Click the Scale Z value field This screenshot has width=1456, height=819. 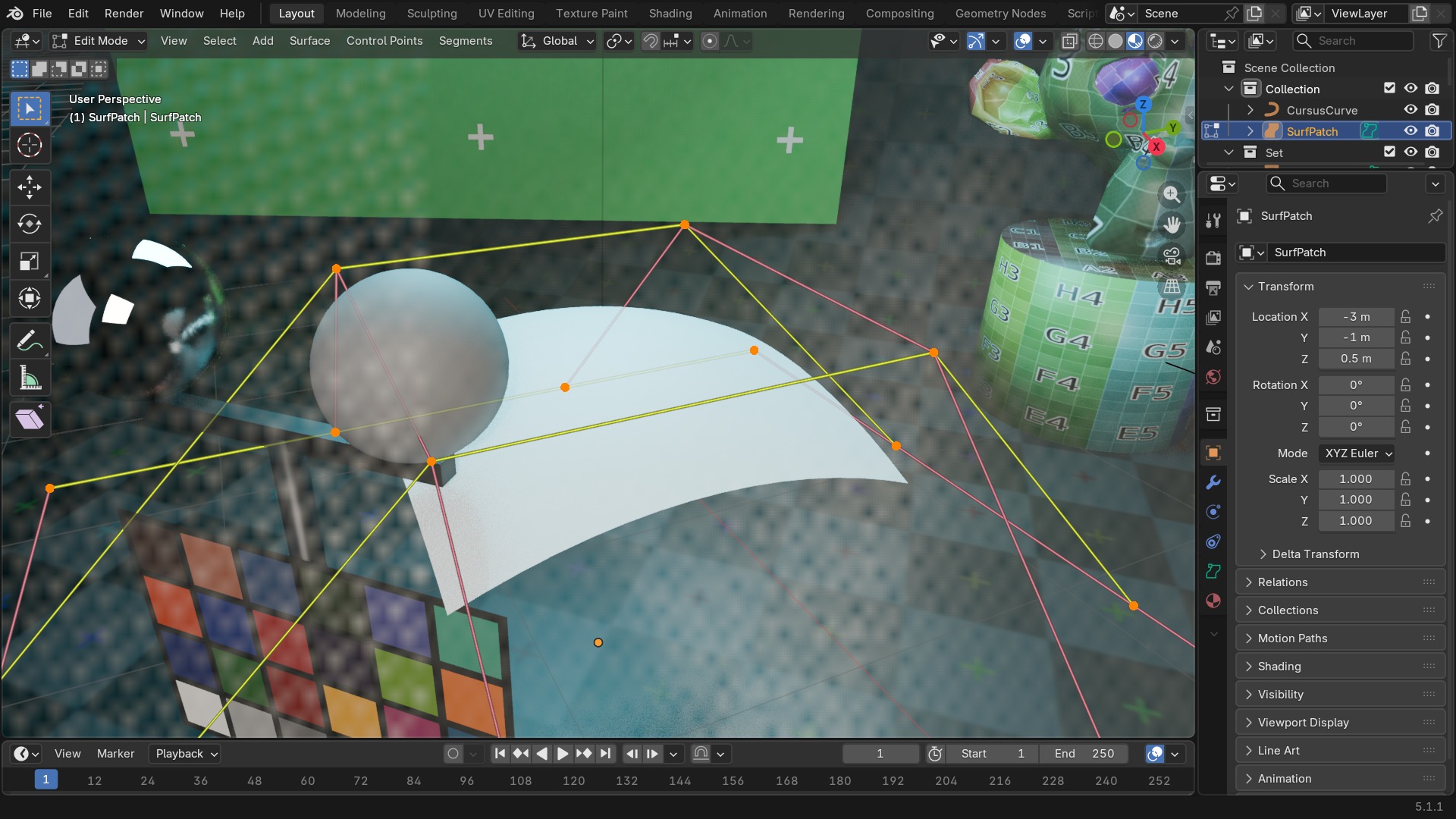click(1355, 521)
